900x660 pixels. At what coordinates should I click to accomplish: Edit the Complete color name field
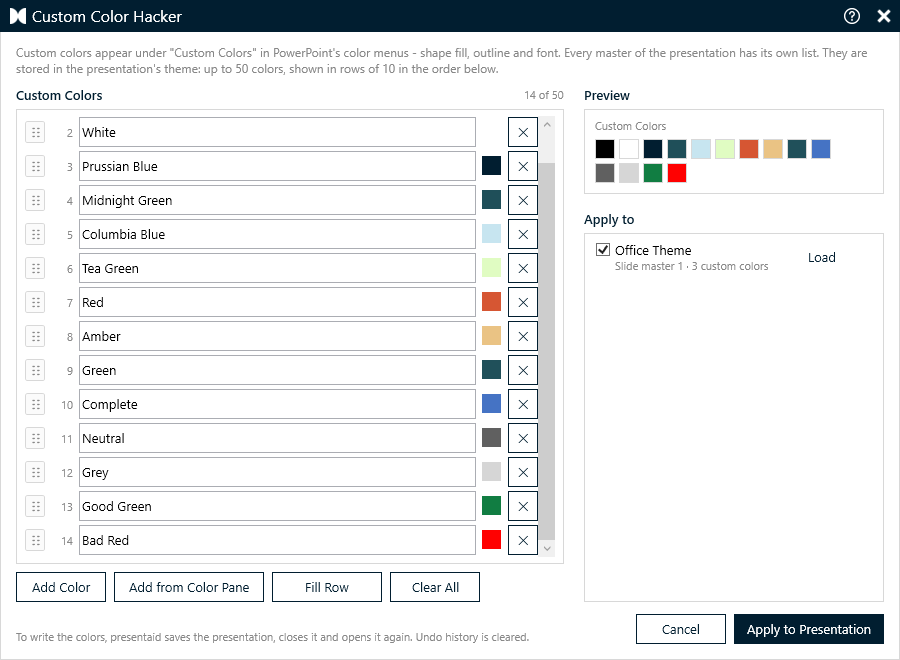coord(277,404)
